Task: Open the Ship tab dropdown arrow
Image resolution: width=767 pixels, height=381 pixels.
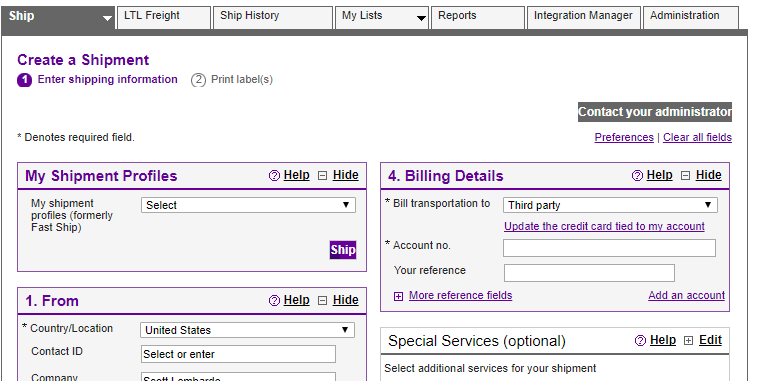Action: point(107,19)
